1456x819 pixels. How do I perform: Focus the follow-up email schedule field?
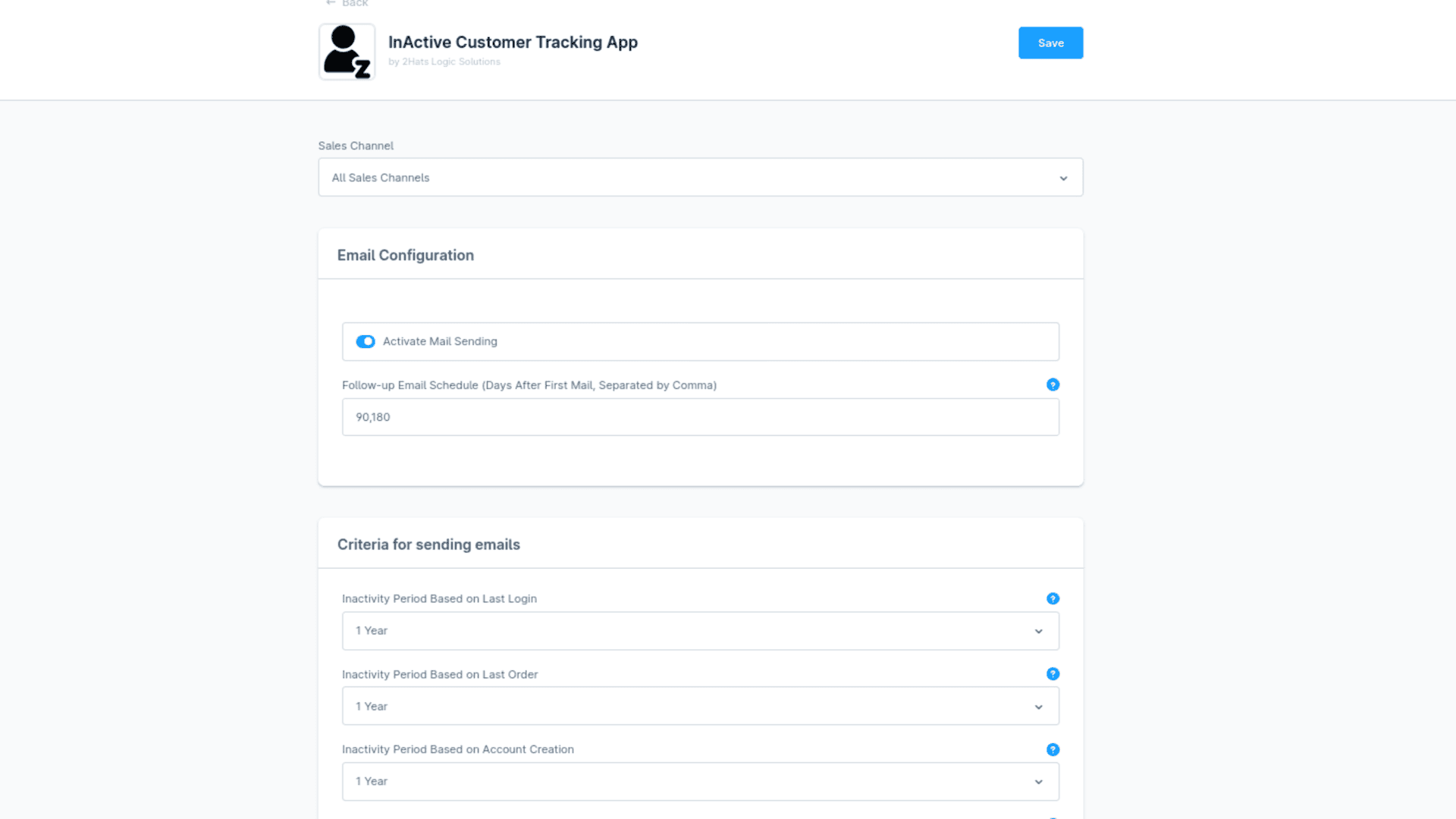700,417
